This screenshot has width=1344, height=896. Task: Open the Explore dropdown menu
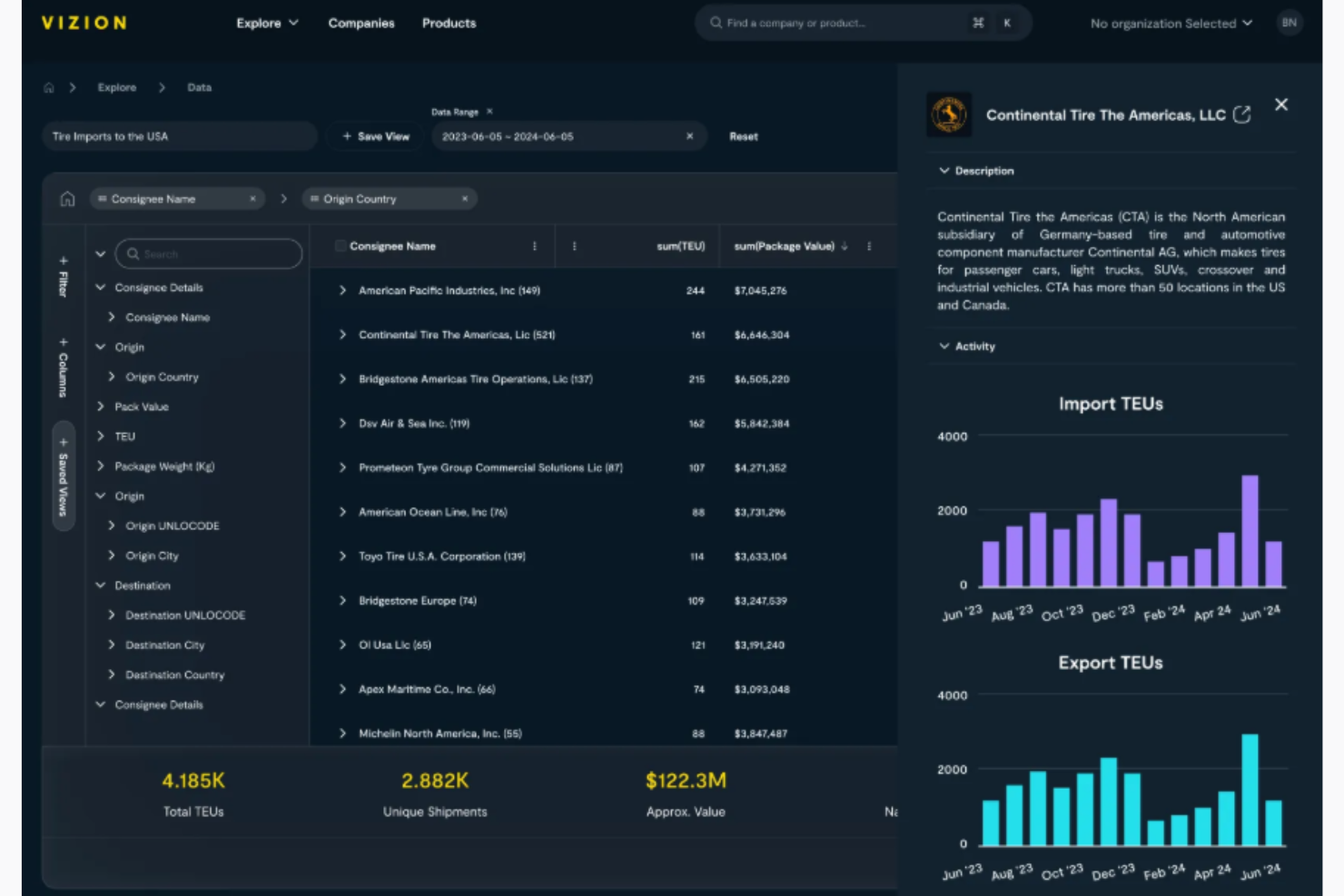point(267,23)
